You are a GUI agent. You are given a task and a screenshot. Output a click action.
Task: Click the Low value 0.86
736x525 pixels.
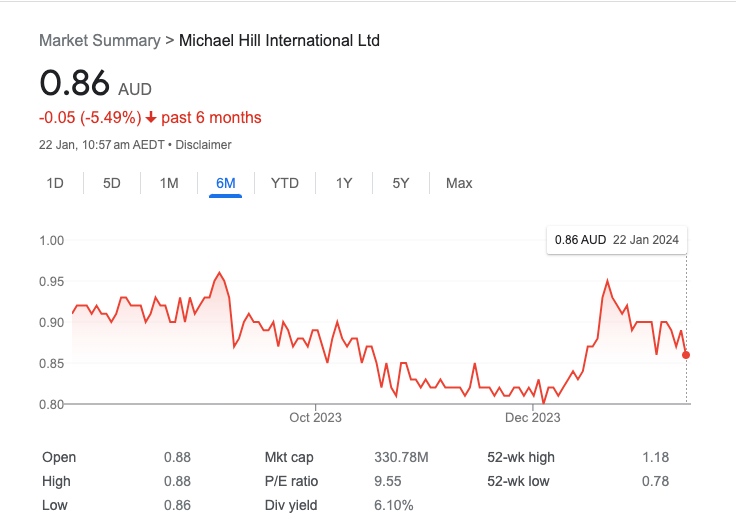177,505
